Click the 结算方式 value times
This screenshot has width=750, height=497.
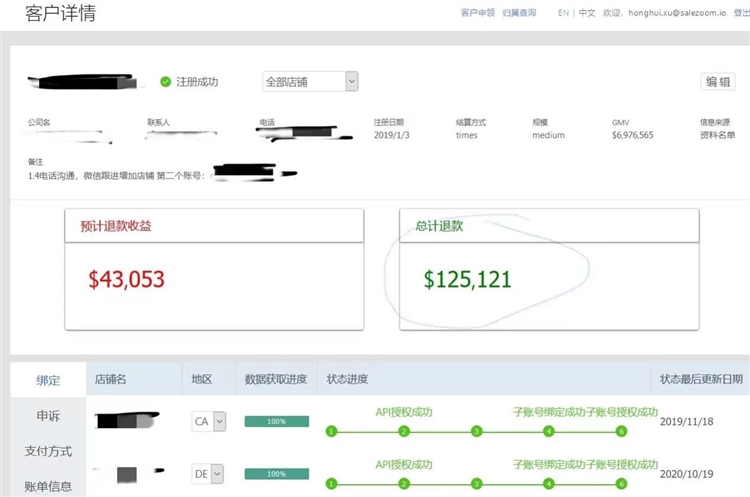click(466, 135)
